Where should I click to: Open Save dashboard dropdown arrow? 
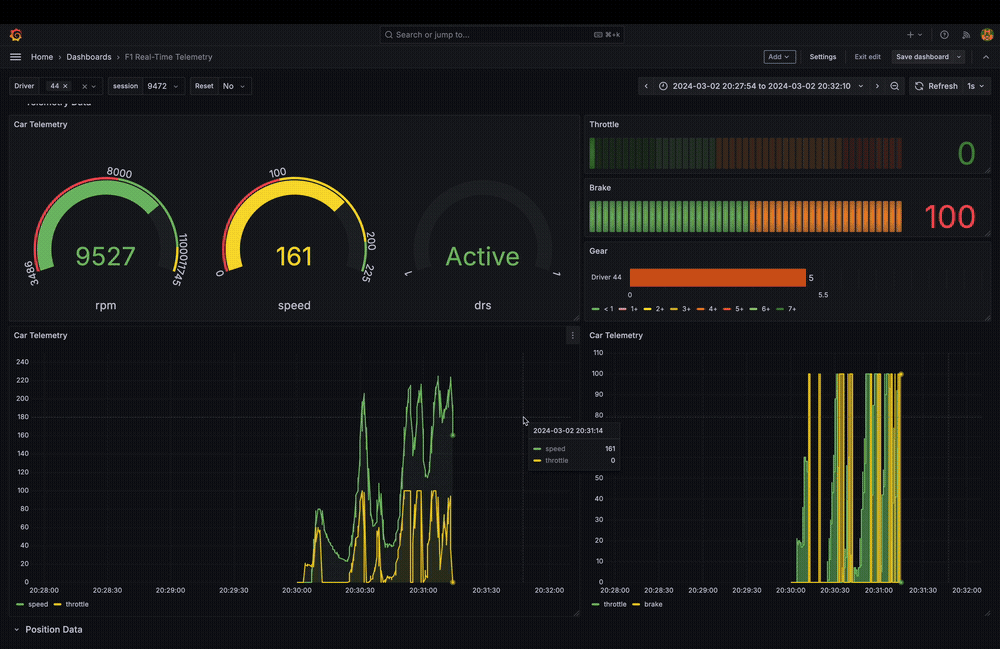tap(959, 57)
